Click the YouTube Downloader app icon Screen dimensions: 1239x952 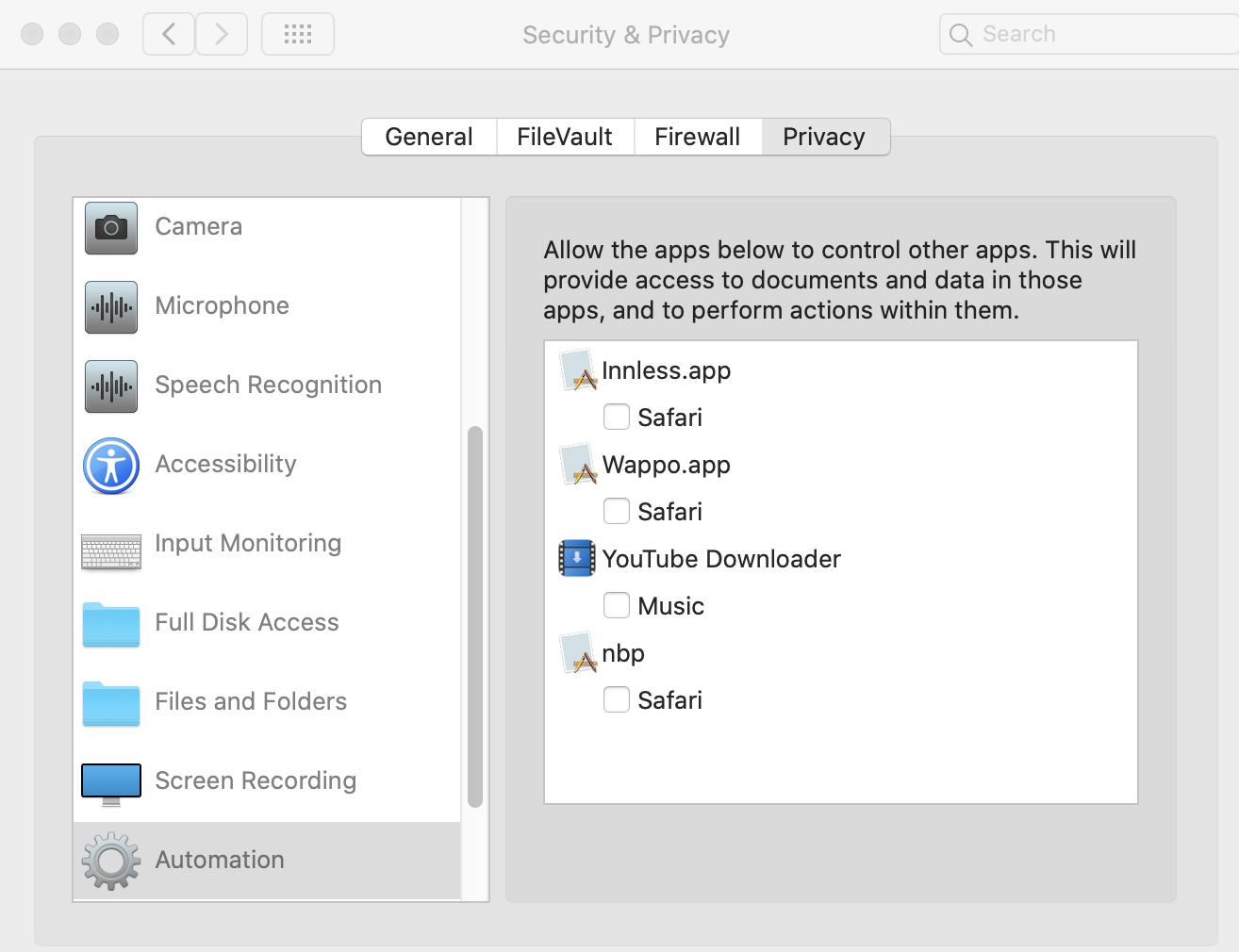[x=577, y=559]
